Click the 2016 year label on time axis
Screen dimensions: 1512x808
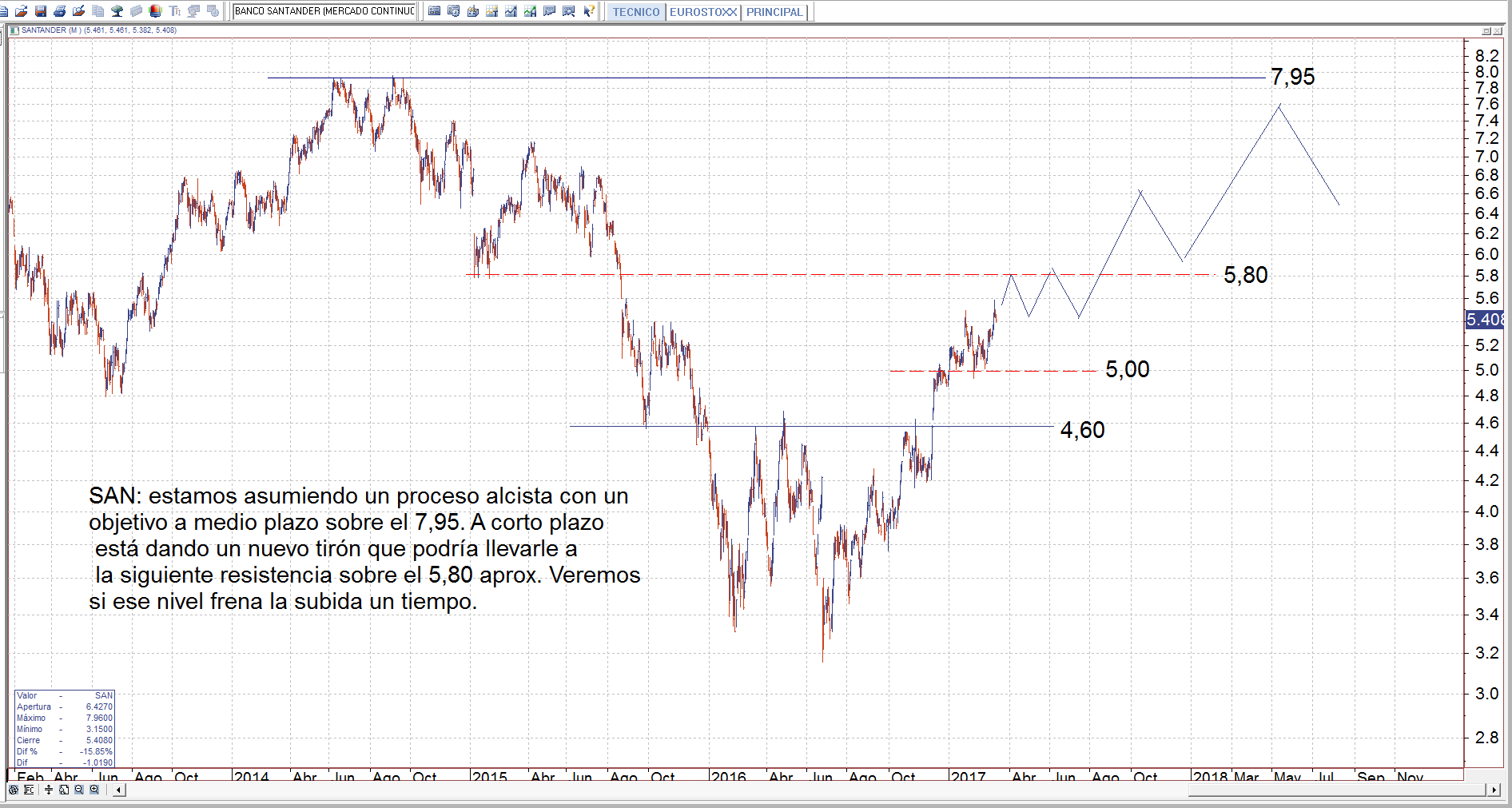click(x=729, y=776)
